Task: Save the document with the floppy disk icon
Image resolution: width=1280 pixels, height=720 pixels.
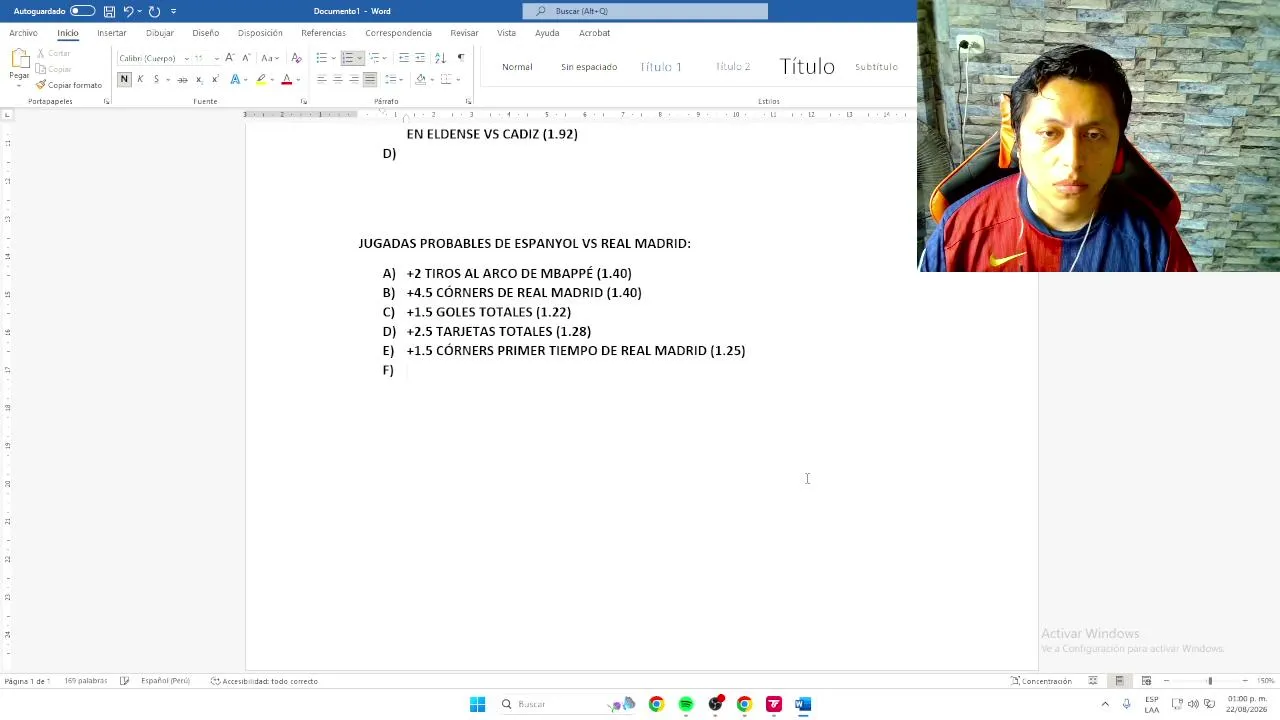Action: (109, 11)
